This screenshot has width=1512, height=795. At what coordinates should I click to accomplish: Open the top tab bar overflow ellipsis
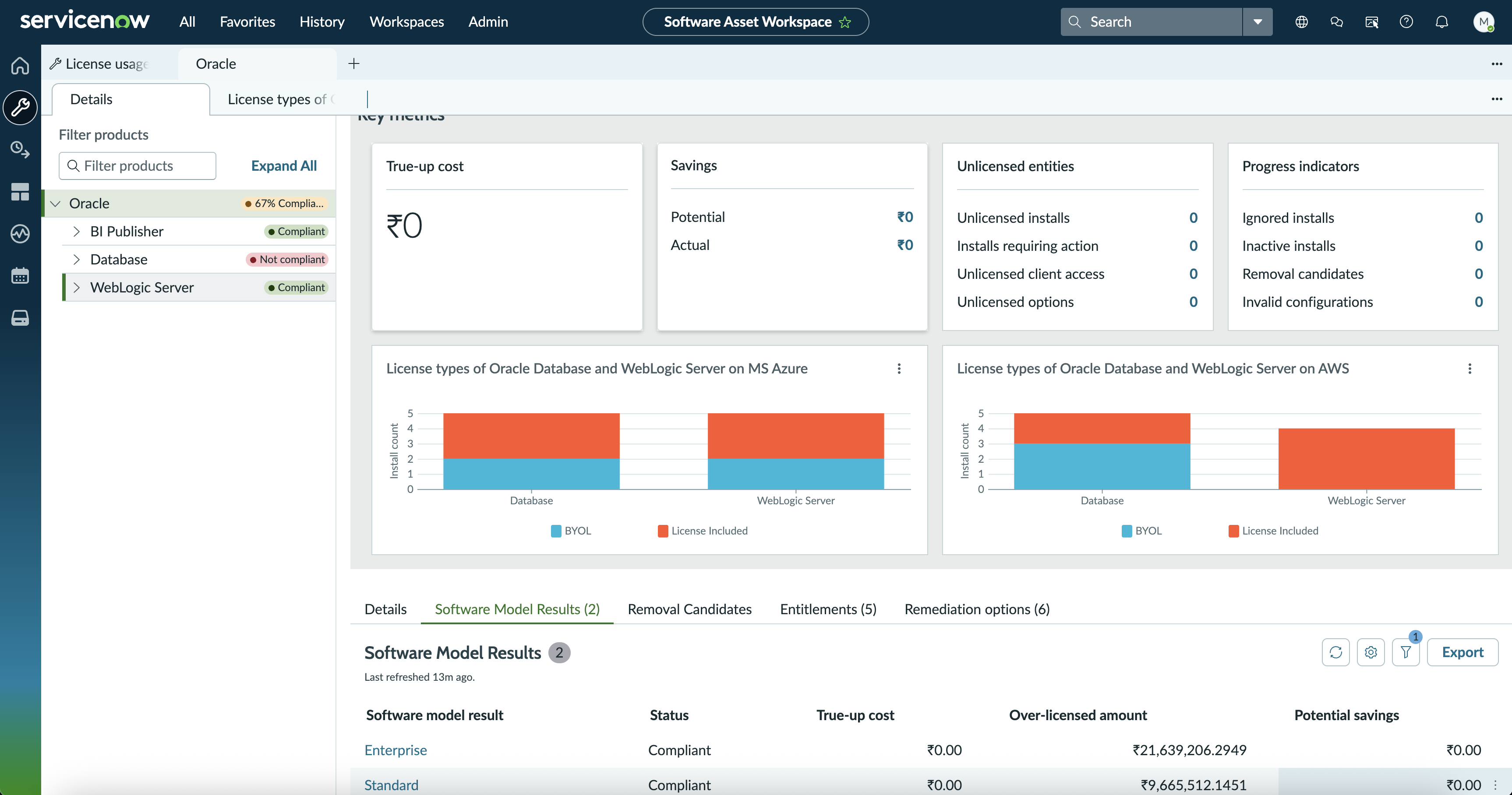click(1496, 63)
